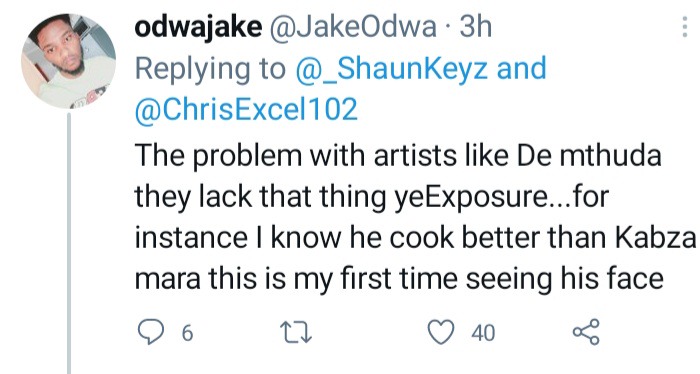Visit the @ChrisExcel102 mention link

[x=246, y=109]
